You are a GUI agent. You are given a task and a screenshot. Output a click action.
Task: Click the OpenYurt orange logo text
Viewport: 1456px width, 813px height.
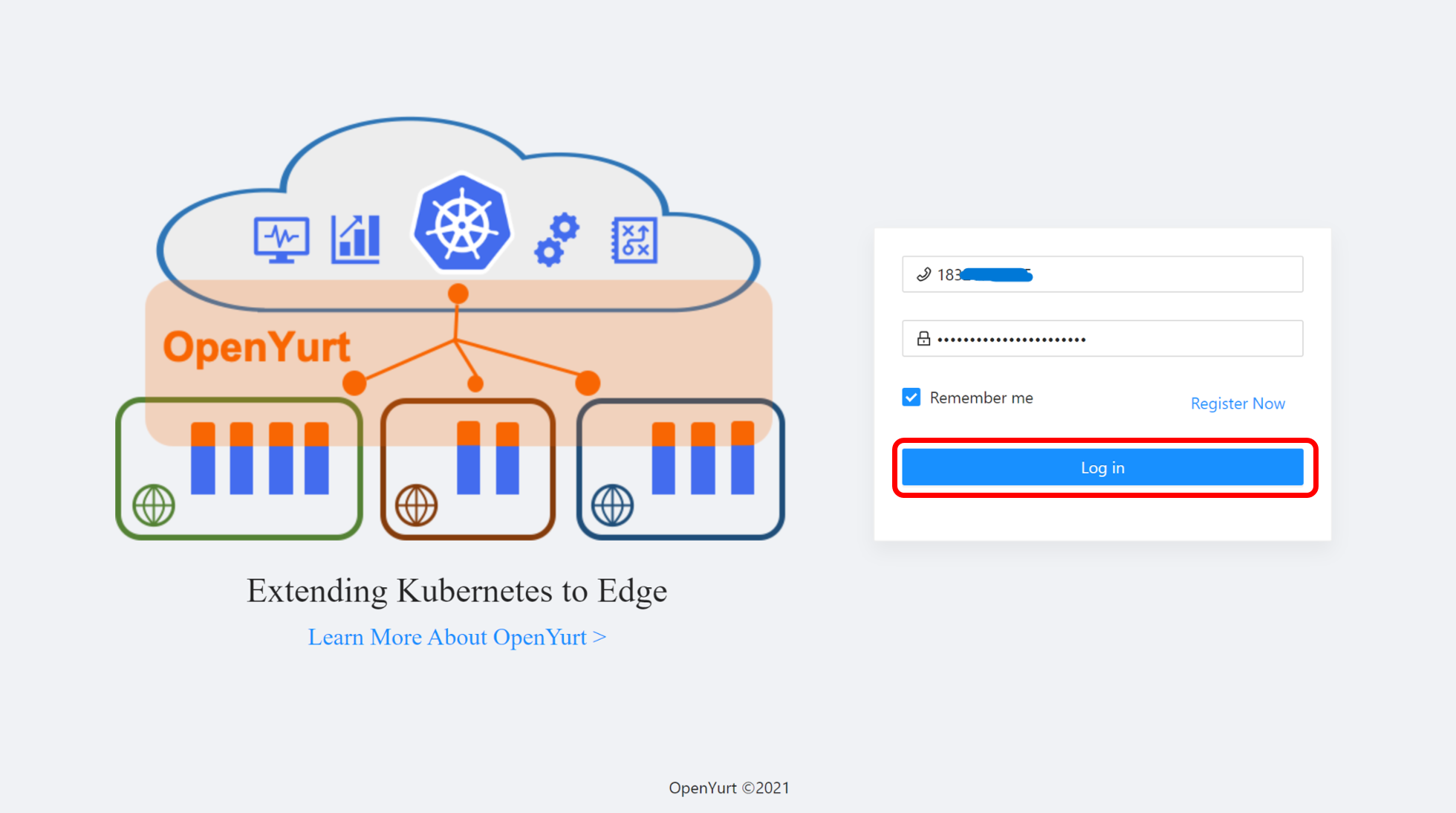click(256, 348)
